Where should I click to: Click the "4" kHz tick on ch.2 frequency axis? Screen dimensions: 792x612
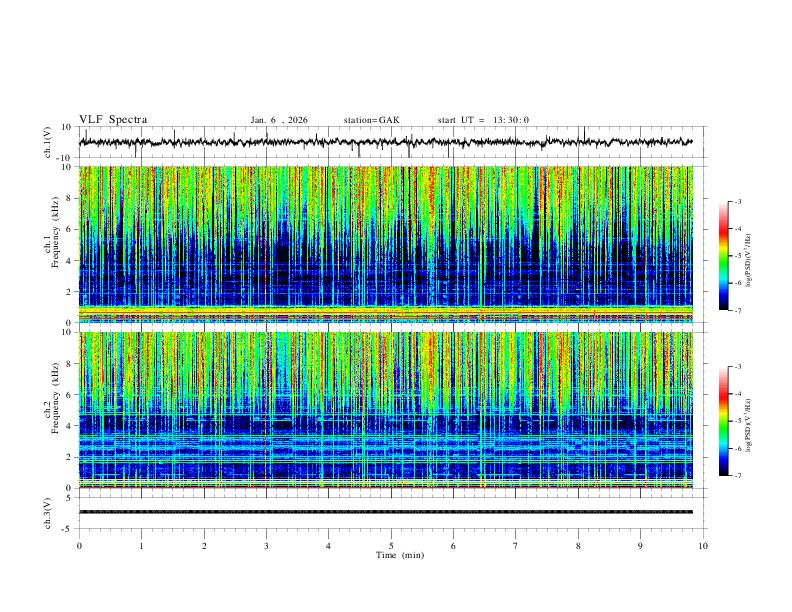point(69,426)
